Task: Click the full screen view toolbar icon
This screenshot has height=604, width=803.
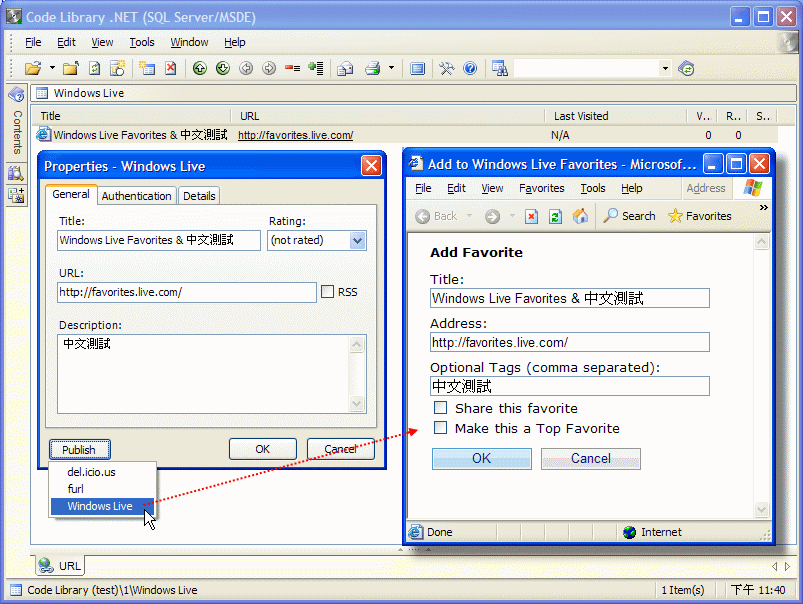Action: tap(418, 68)
